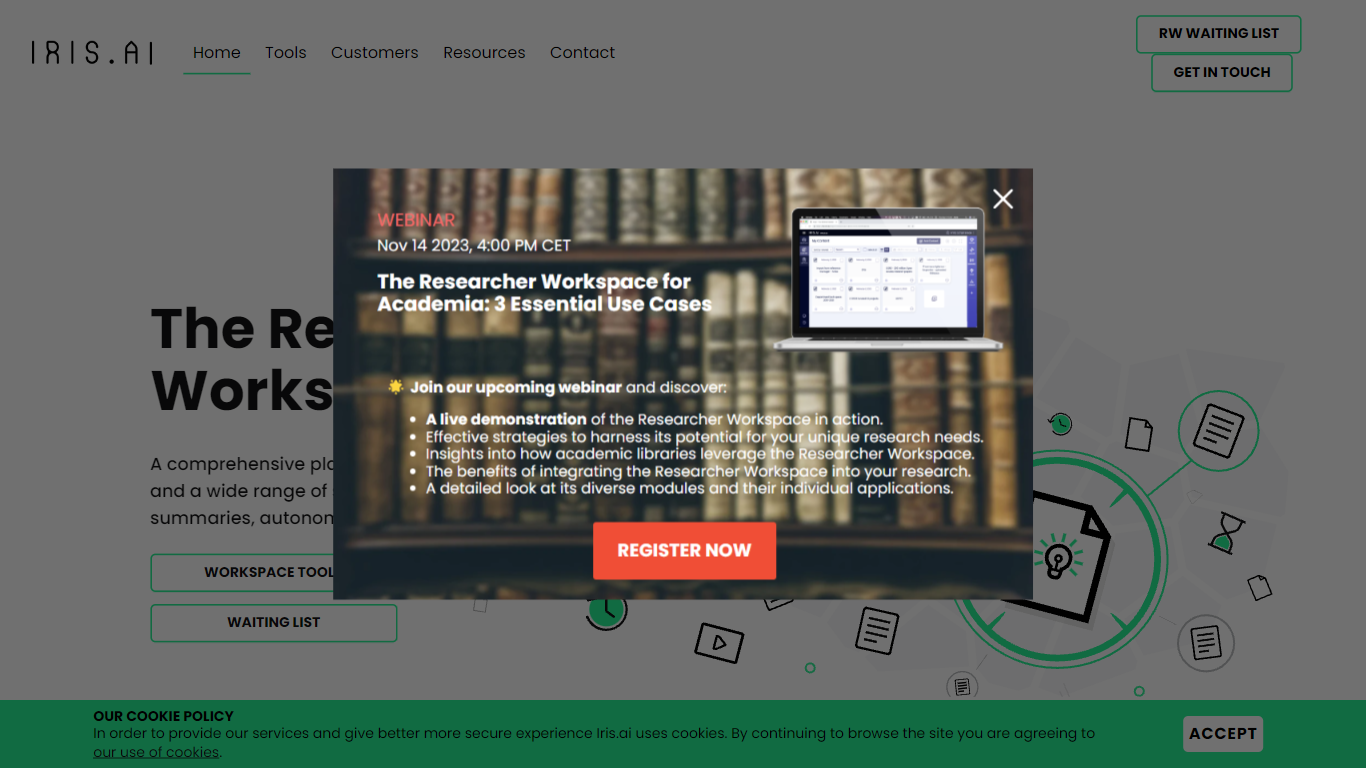Close the webinar popup with X

[x=1003, y=199]
